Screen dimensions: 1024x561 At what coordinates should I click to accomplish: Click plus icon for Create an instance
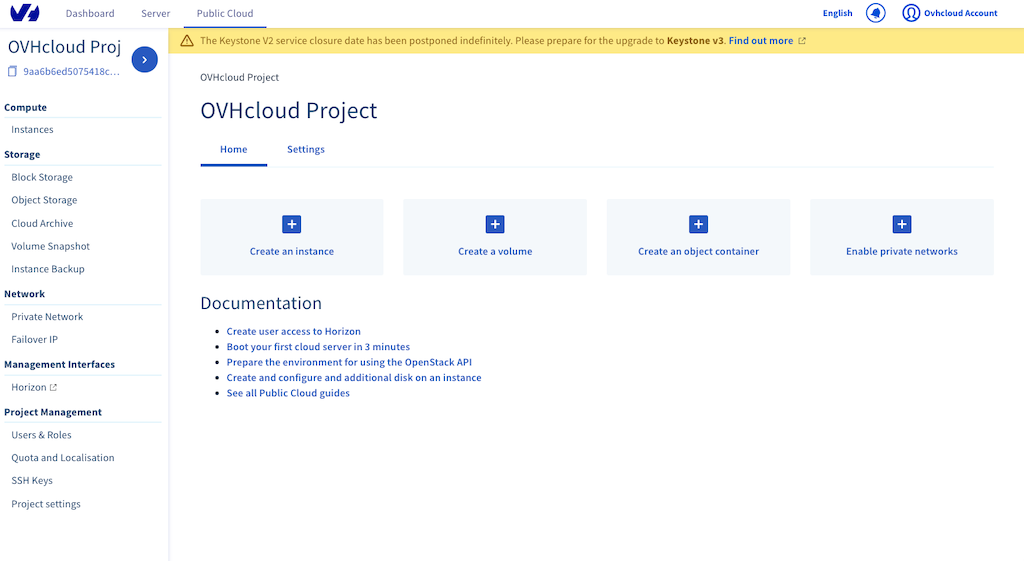[x=291, y=224]
